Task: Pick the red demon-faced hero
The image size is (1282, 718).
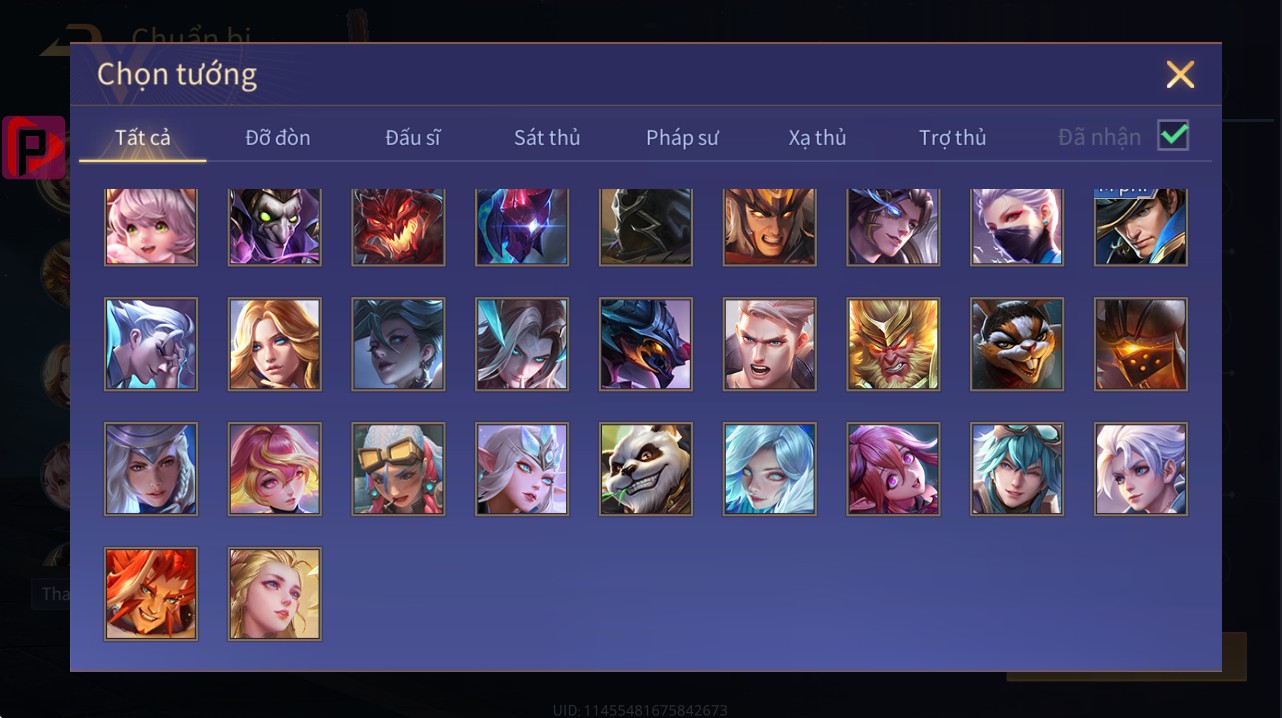Action: point(398,226)
